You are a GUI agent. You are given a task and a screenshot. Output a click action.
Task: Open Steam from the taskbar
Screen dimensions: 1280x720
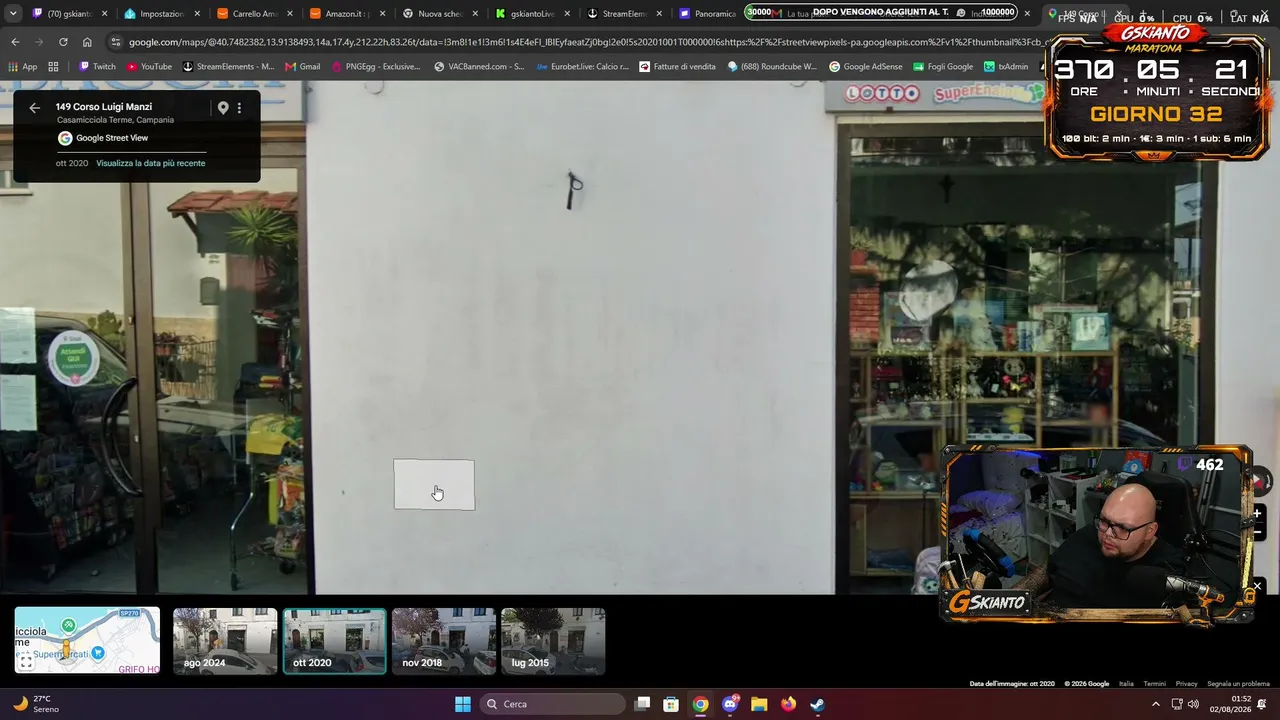[x=817, y=704]
